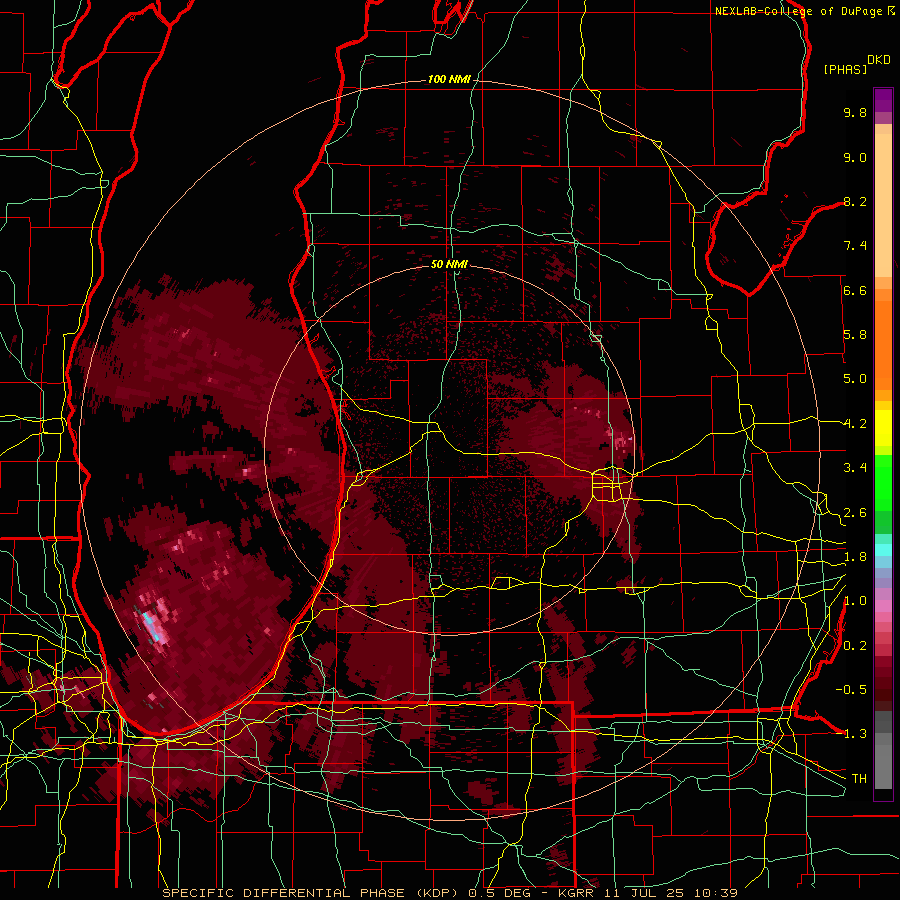Click the 5.0 scale value

tap(855, 379)
